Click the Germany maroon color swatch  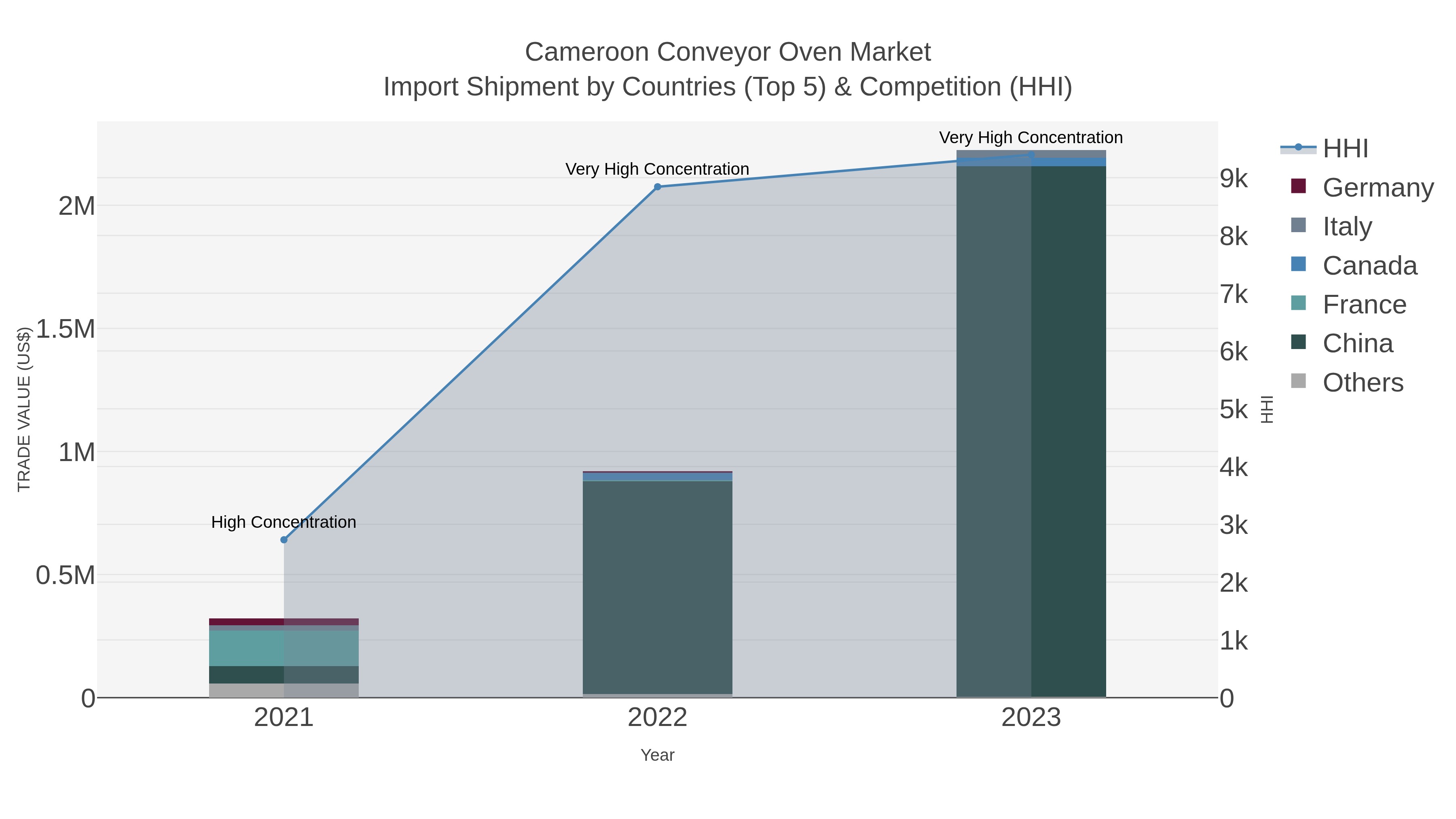tap(1298, 186)
